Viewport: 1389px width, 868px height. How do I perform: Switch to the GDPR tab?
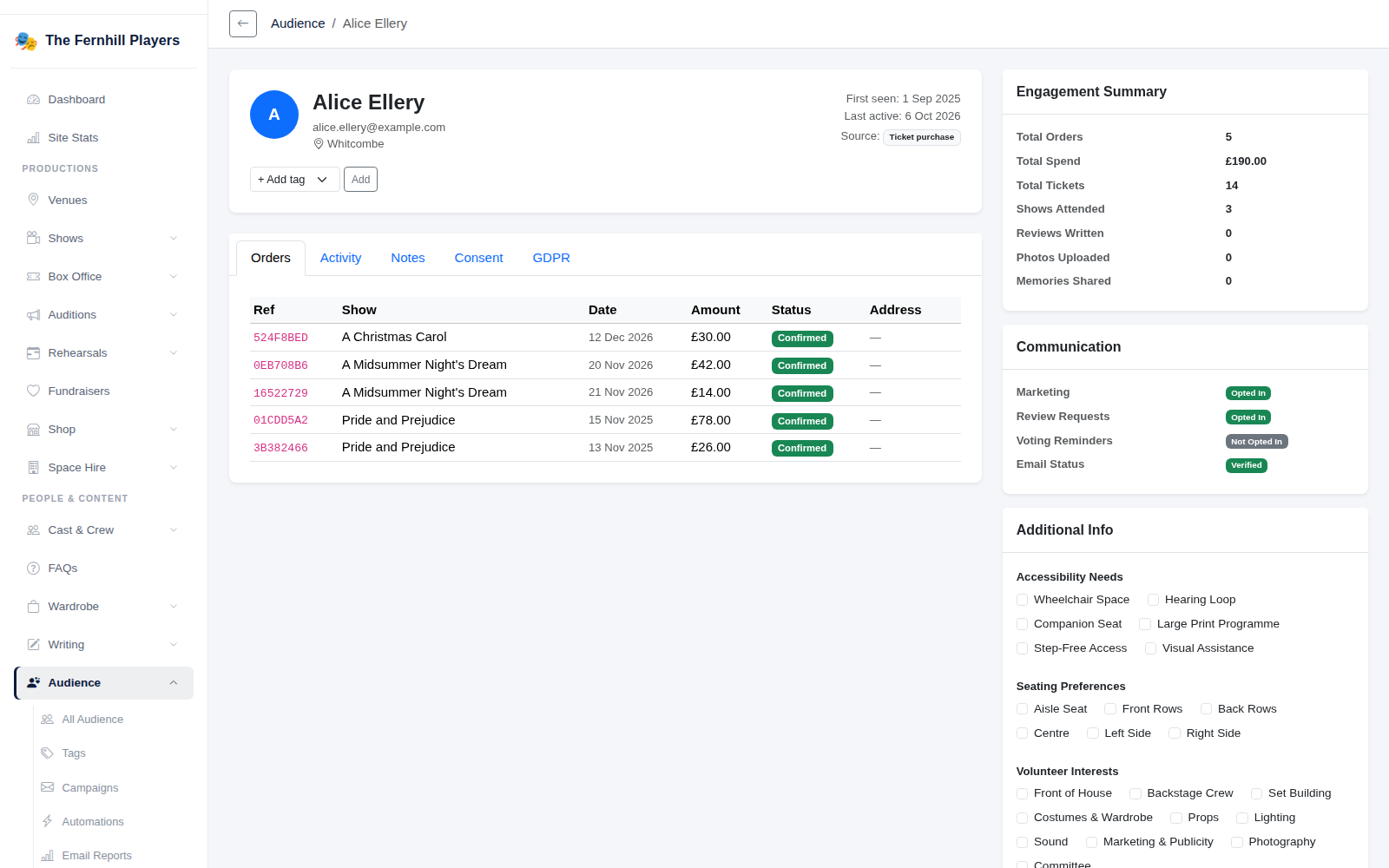(551, 258)
